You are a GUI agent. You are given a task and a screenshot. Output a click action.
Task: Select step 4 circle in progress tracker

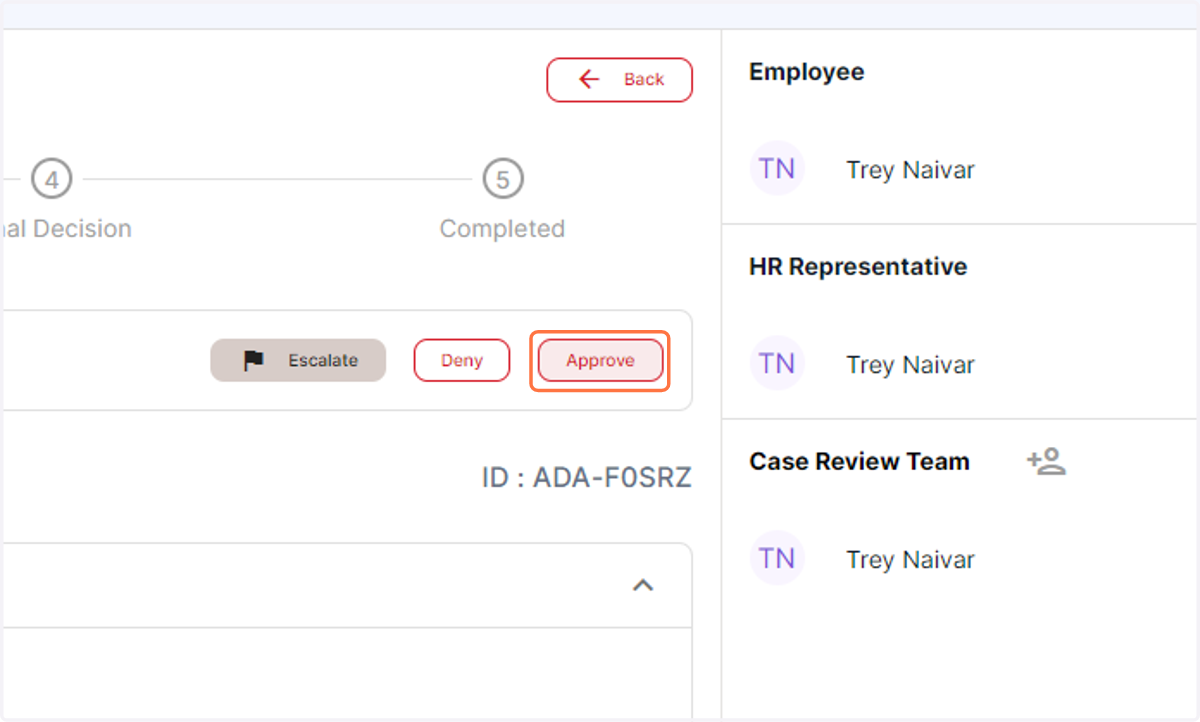tap(52, 180)
